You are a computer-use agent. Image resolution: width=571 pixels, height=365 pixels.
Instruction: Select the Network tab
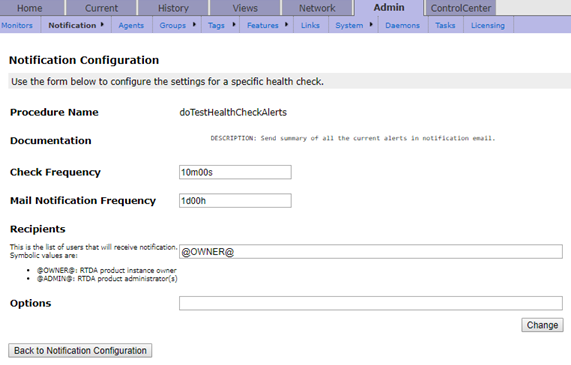pos(317,8)
